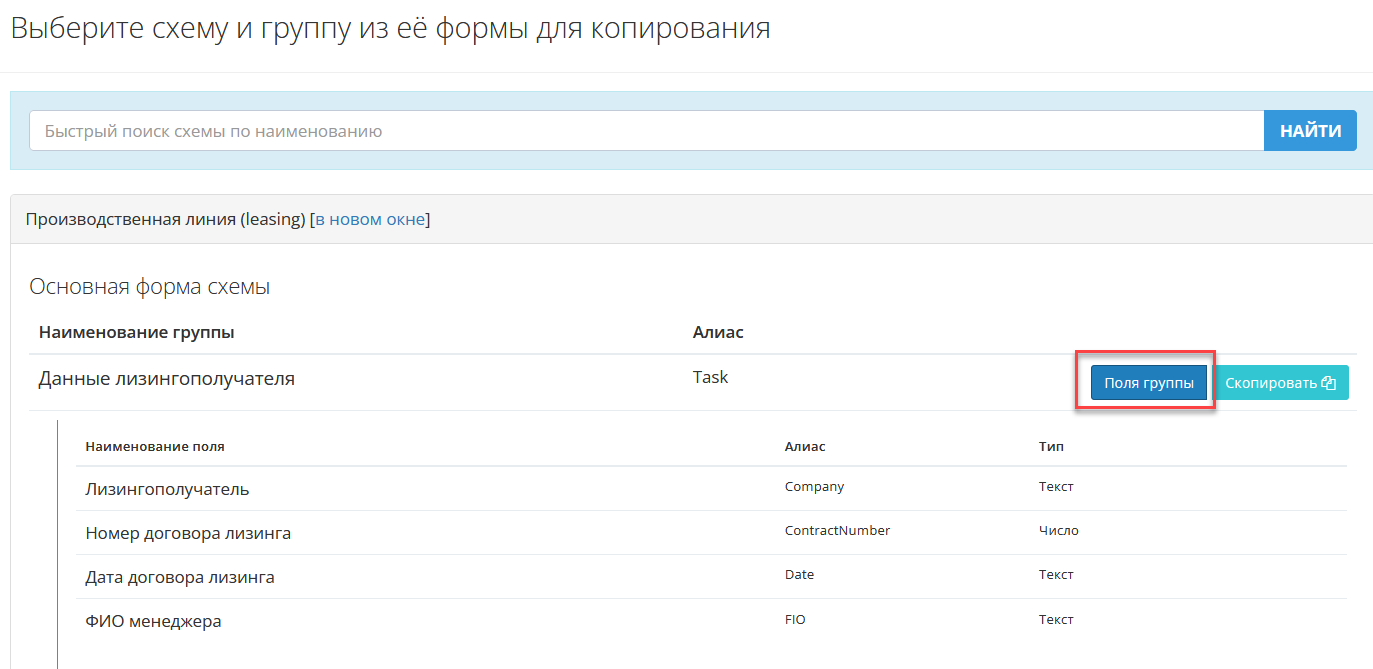Click the ContractNumber alias cell
This screenshot has width=1373, height=669.
tap(837, 531)
